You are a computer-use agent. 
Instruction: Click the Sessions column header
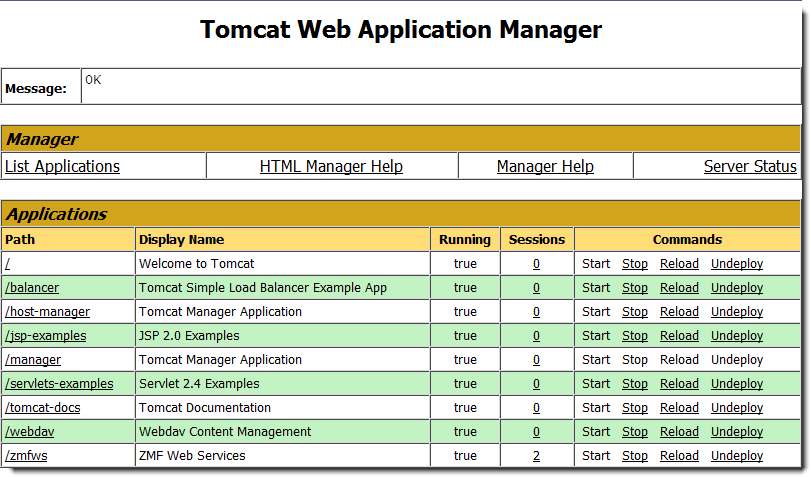(537, 240)
